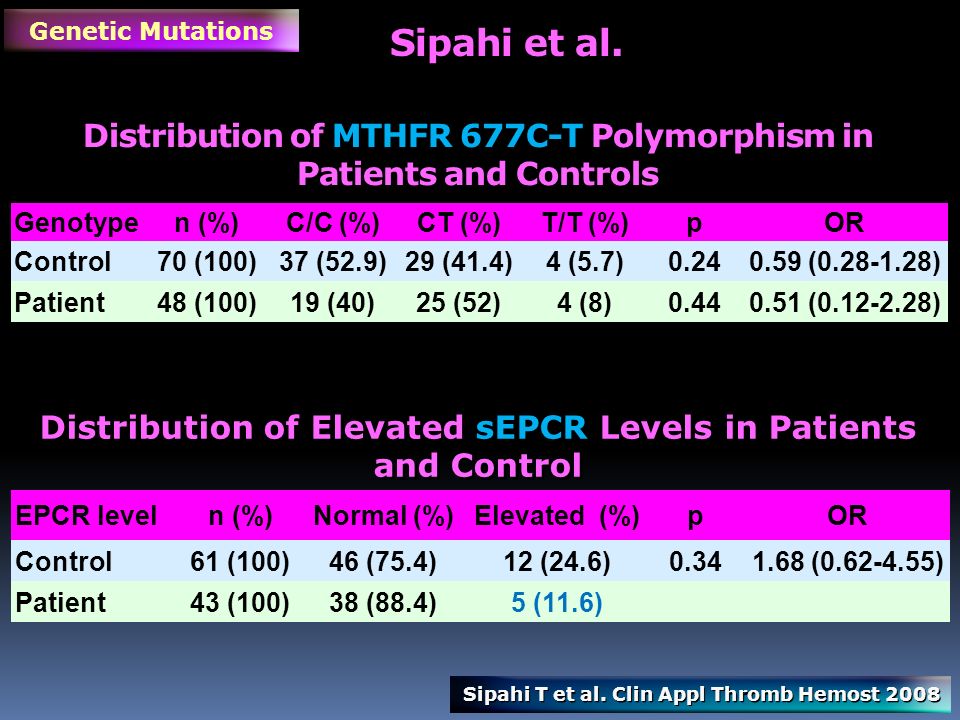The image size is (960, 720).
Task: Select odds ratio "1.68 (0.62-4.55)"
Action: pos(848,561)
